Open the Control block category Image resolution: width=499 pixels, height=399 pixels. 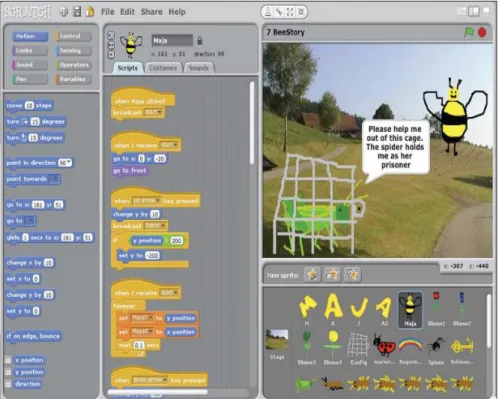(74, 36)
